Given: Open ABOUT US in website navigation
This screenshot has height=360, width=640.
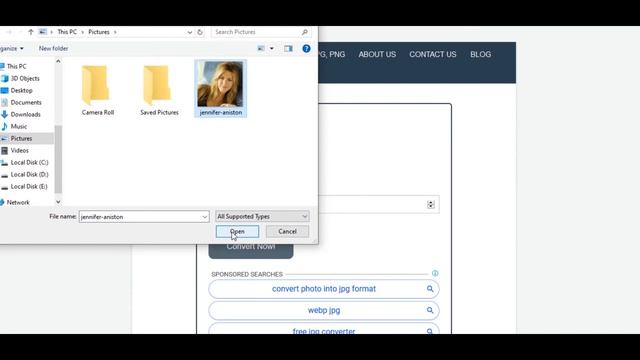Looking at the screenshot, I should pos(377,54).
